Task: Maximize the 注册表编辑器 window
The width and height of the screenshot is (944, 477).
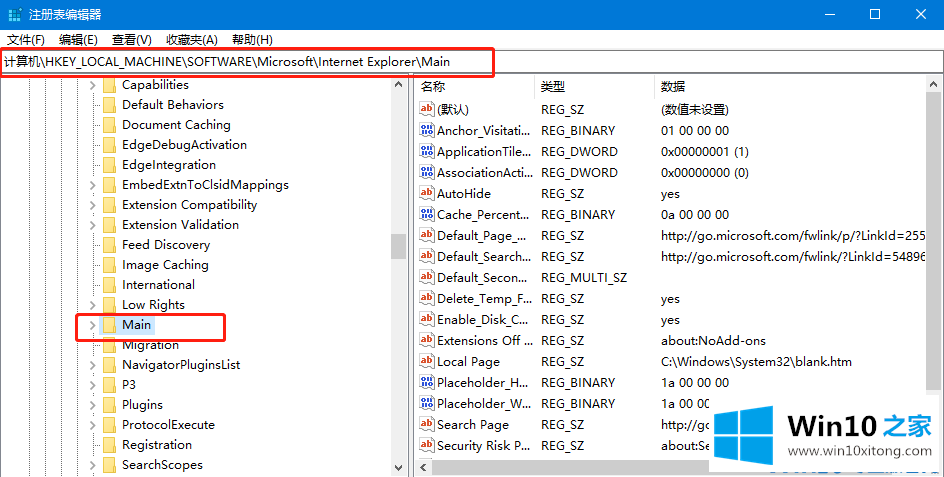Action: (875, 14)
